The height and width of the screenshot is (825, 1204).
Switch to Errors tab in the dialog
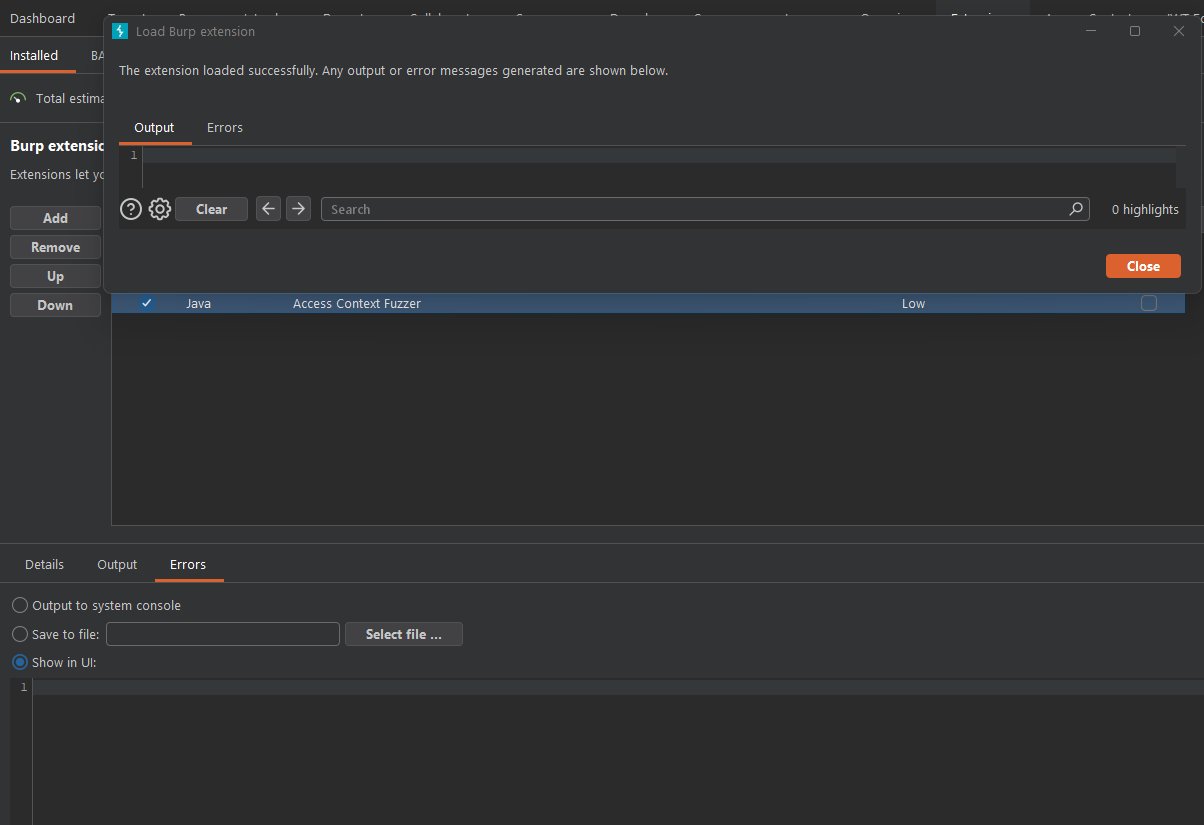(225, 127)
